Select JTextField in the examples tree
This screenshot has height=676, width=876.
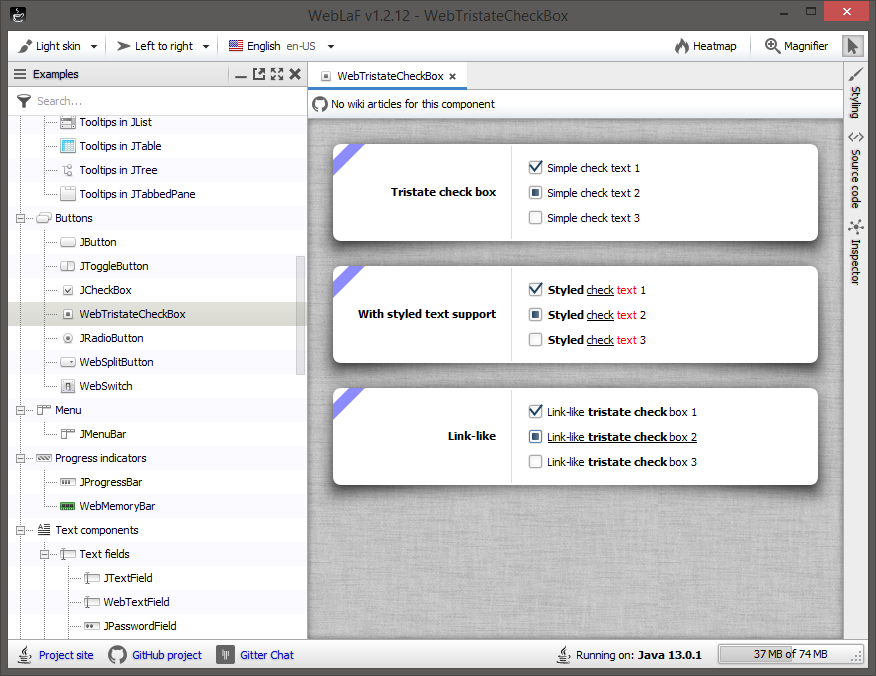click(x=128, y=578)
